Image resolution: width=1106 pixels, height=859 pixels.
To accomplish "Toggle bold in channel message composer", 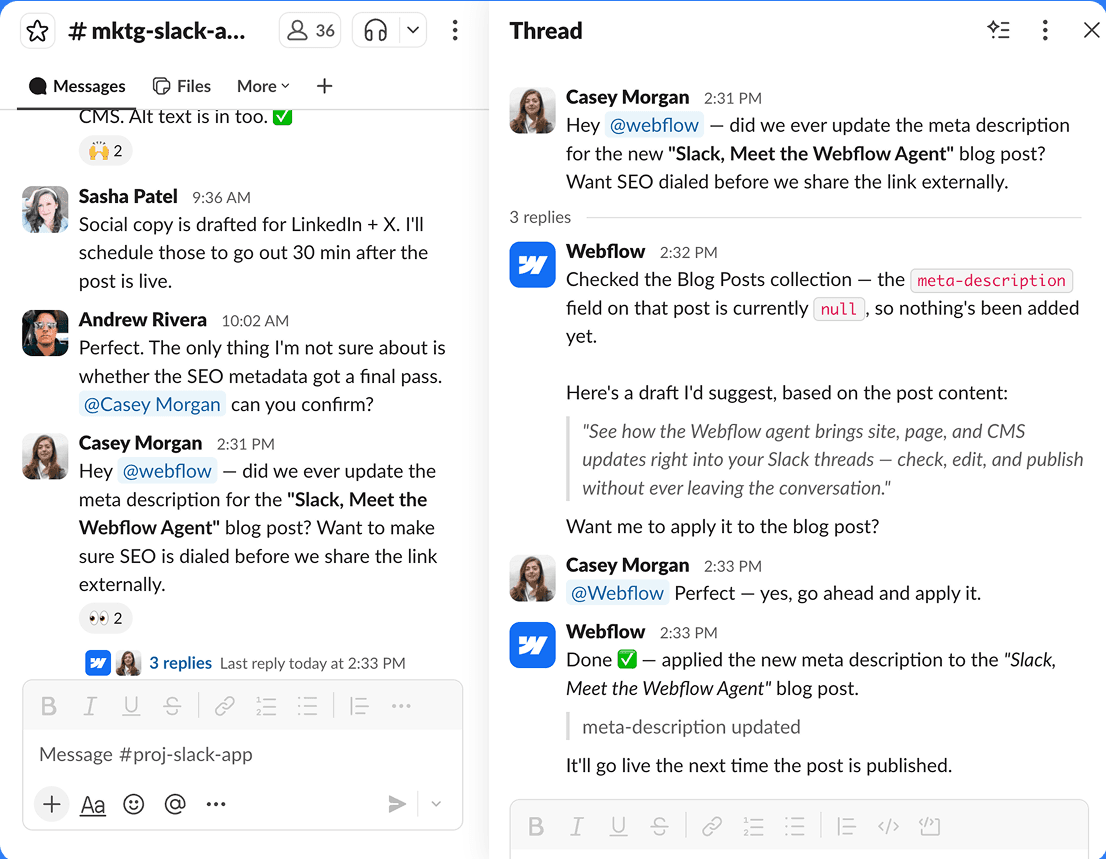I will point(49,706).
